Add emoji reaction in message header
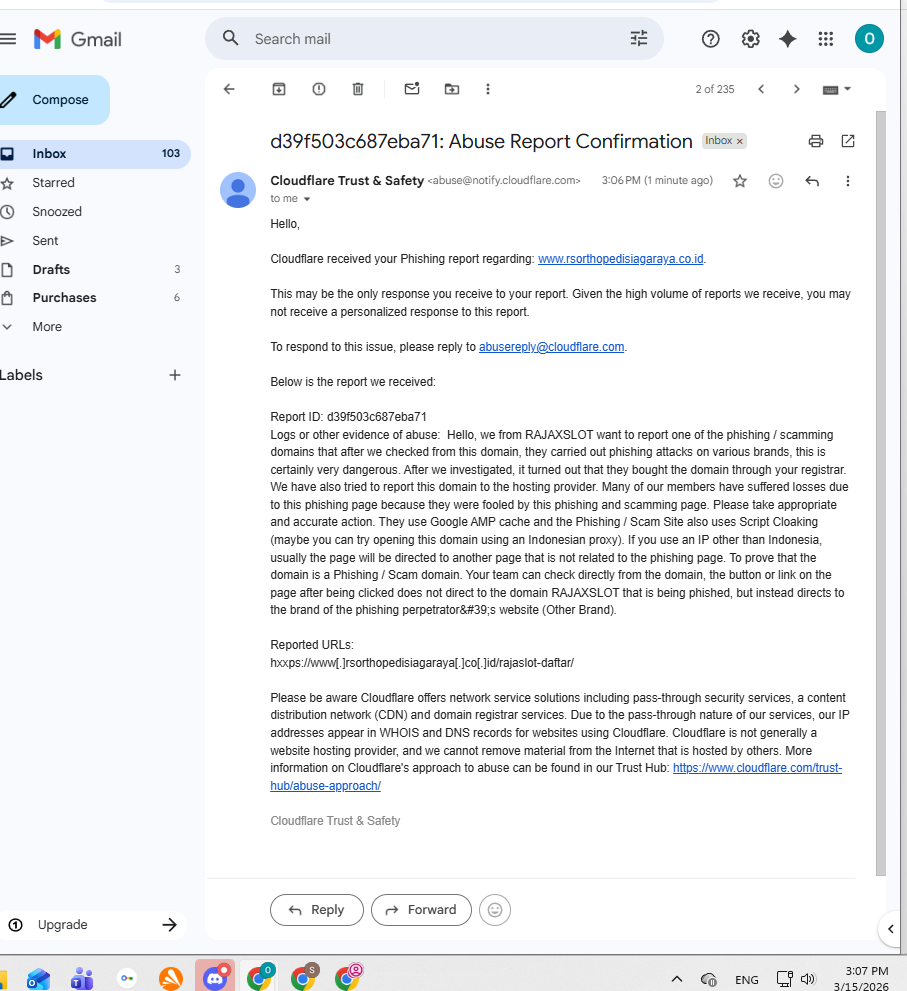 click(776, 181)
